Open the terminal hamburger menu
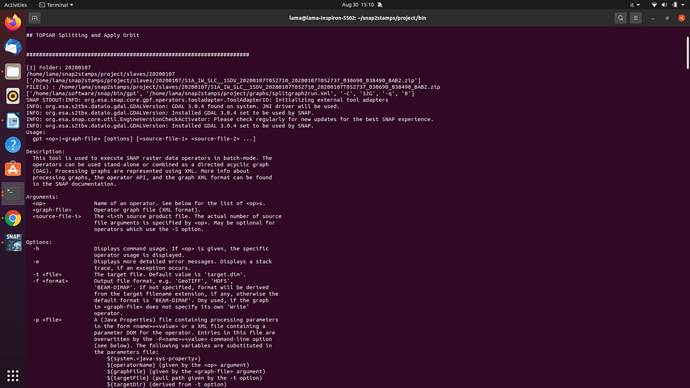690x388 pixels. pos(635,18)
